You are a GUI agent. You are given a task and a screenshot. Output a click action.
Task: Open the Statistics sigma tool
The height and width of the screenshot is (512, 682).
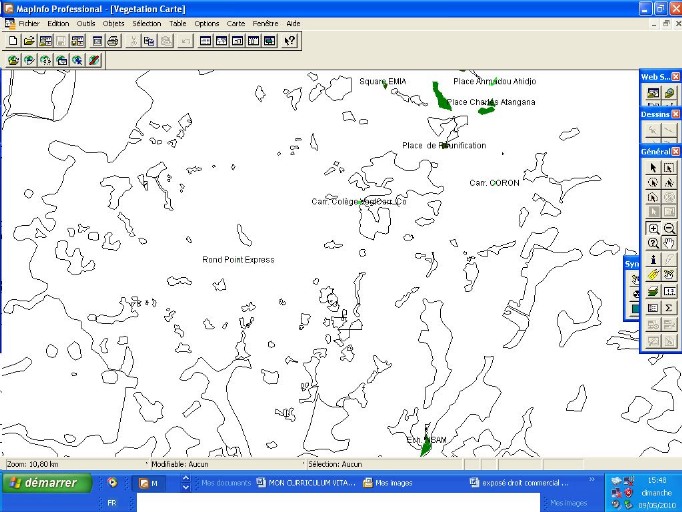coord(669,307)
